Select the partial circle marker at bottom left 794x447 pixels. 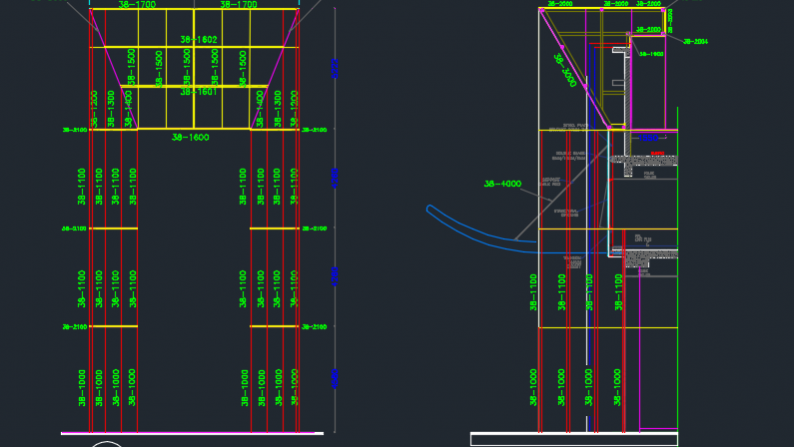(x=107, y=443)
